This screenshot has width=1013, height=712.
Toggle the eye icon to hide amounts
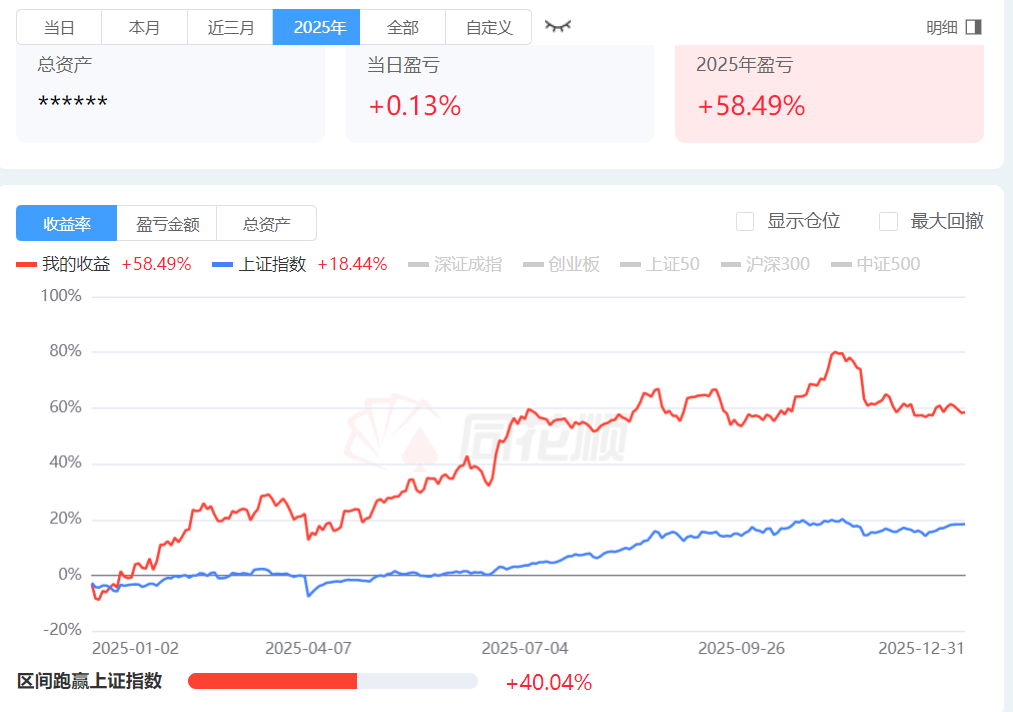coord(557,26)
